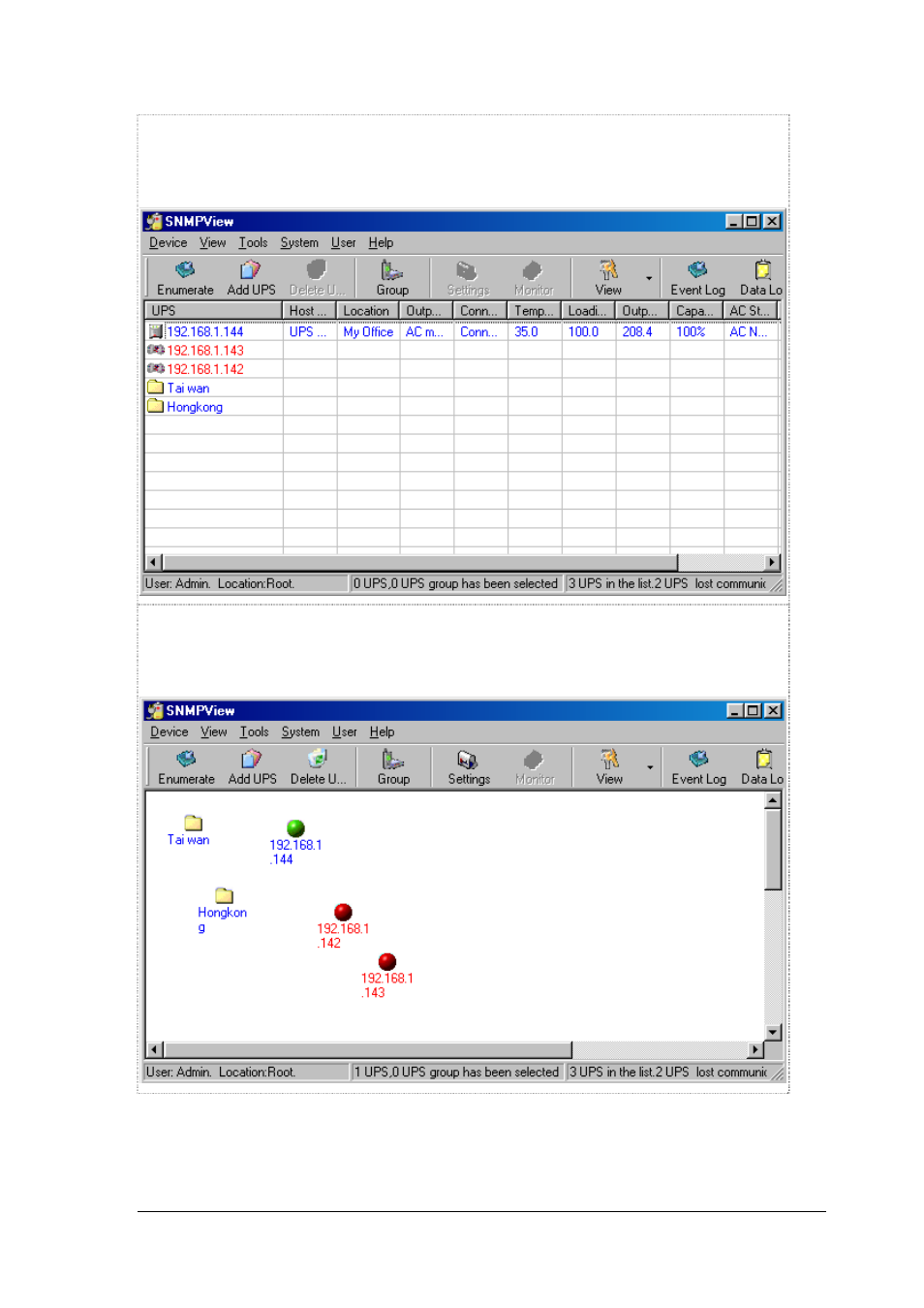Open View toolbar icon in upper window

[x=608, y=277]
